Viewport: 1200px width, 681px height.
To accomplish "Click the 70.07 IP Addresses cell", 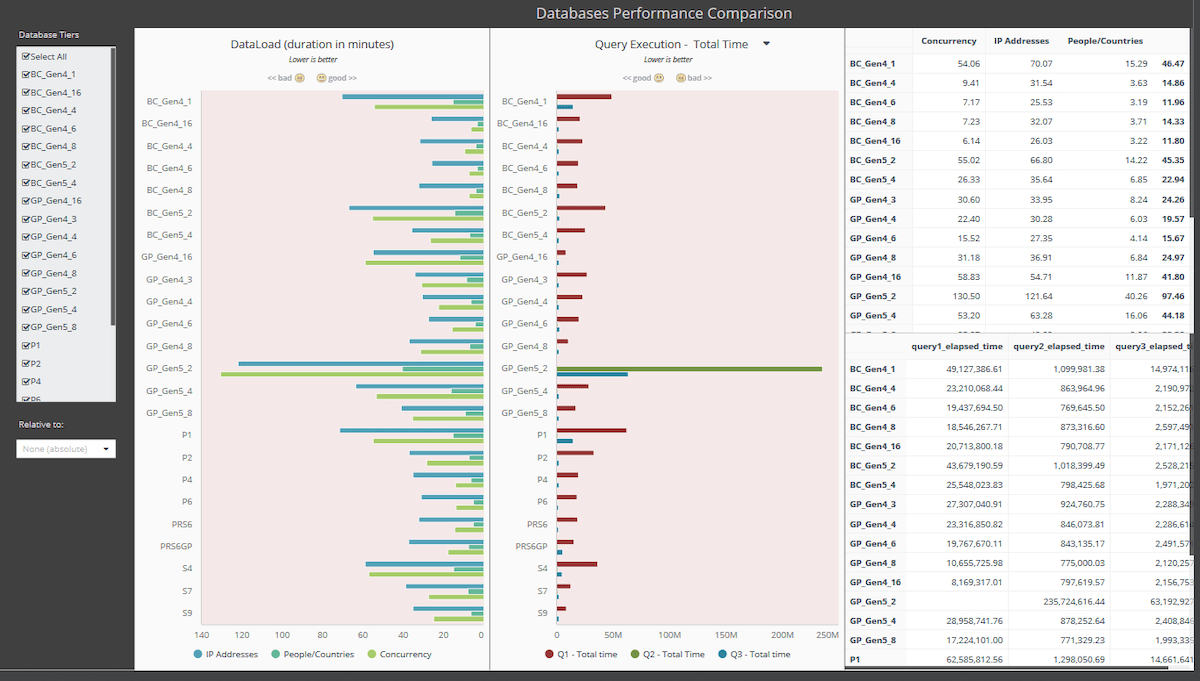I will point(1040,63).
